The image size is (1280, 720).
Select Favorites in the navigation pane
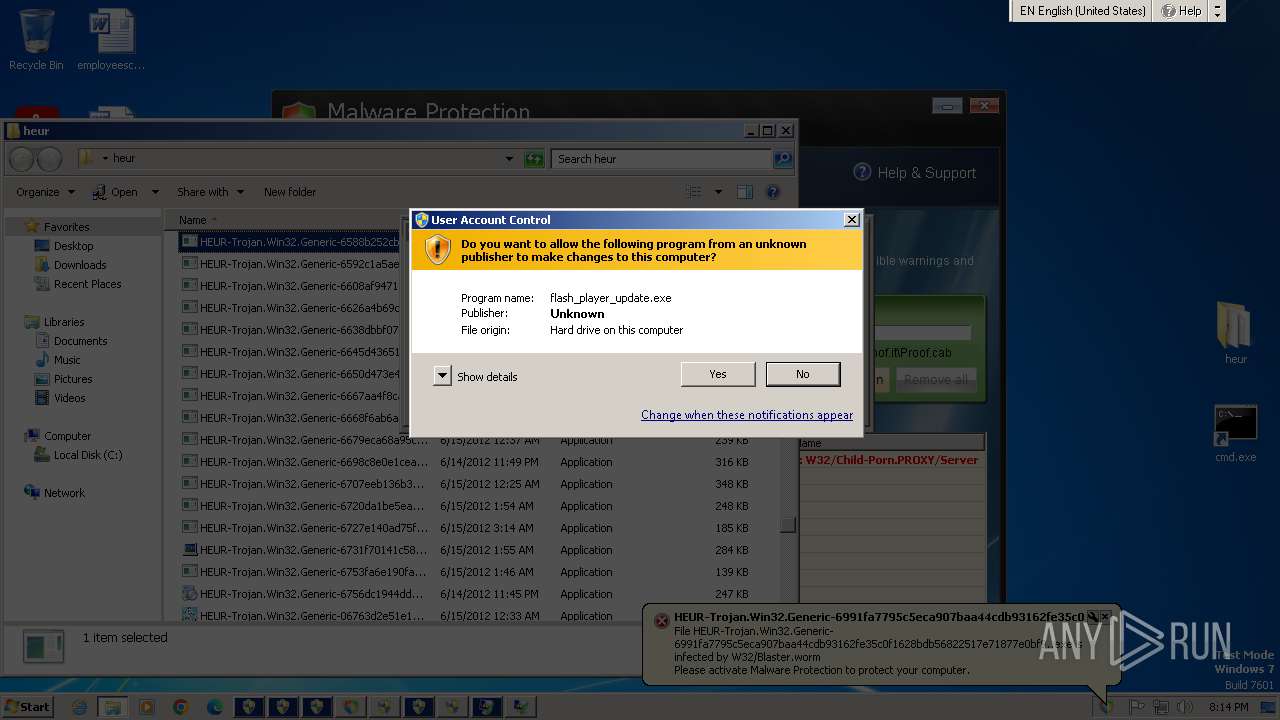(66, 227)
